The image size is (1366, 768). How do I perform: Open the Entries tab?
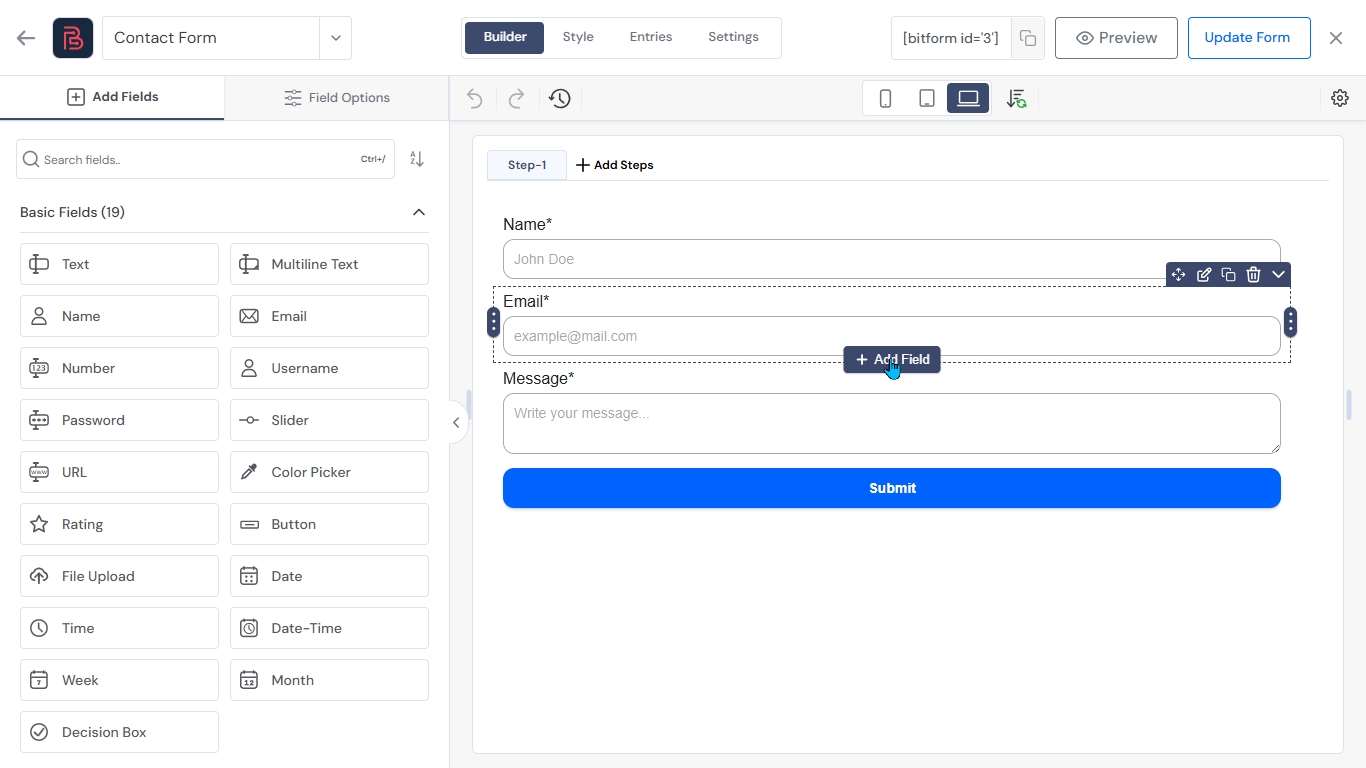(651, 37)
